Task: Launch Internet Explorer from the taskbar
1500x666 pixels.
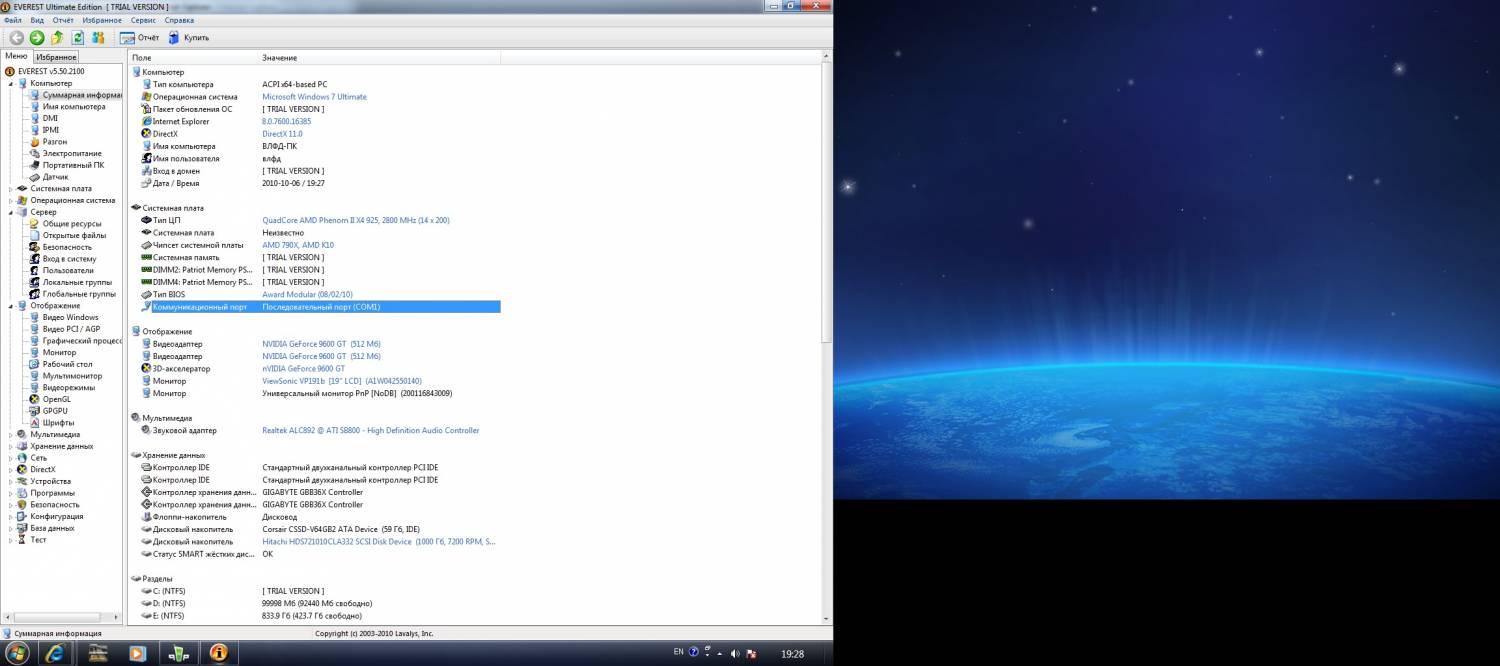Action: pos(56,653)
